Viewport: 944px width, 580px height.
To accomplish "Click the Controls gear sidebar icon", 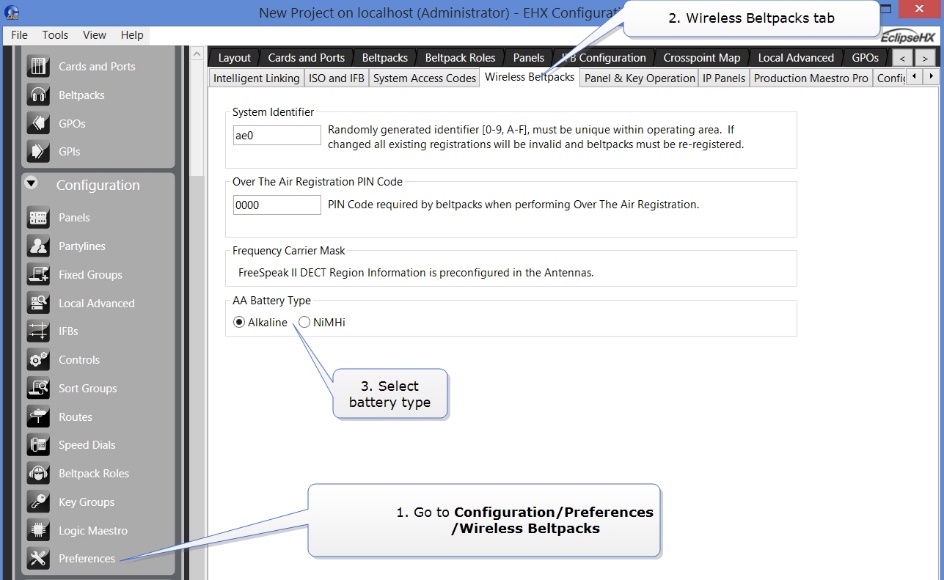I will (x=38, y=360).
